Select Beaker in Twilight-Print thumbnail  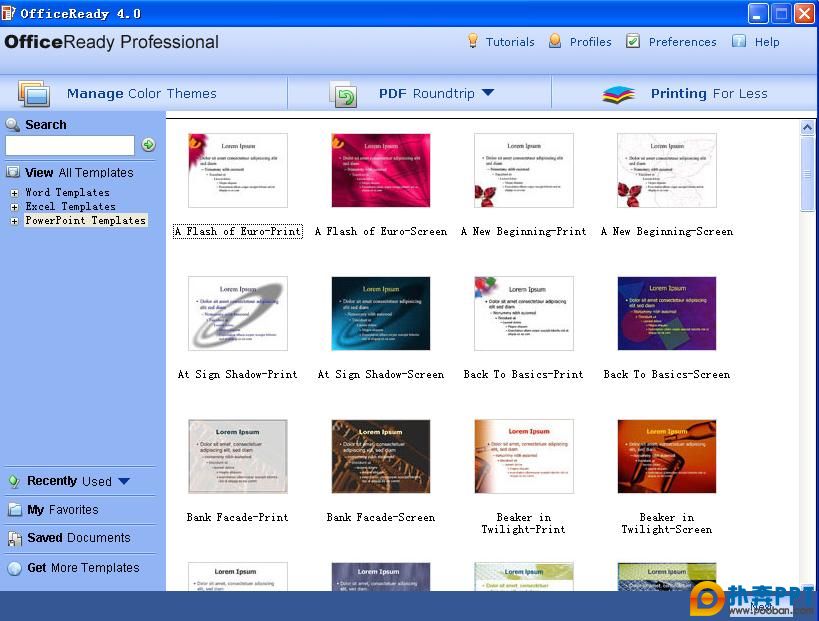tap(524, 456)
